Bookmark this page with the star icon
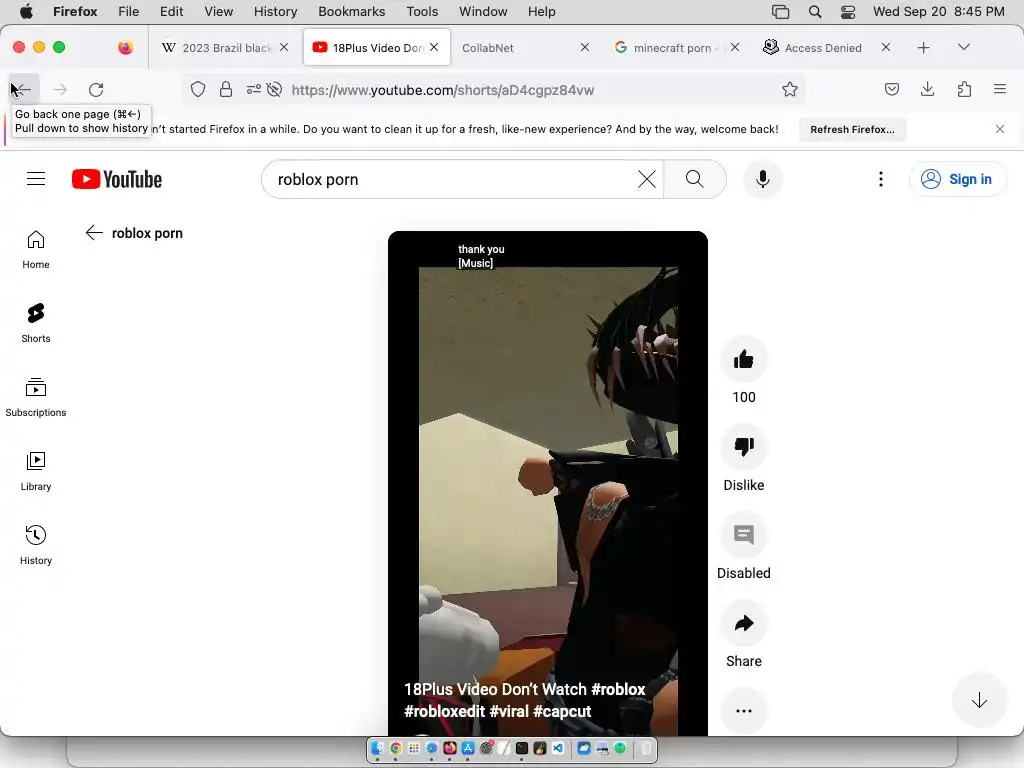This screenshot has height=768, width=1024. [x=790, y=89]
